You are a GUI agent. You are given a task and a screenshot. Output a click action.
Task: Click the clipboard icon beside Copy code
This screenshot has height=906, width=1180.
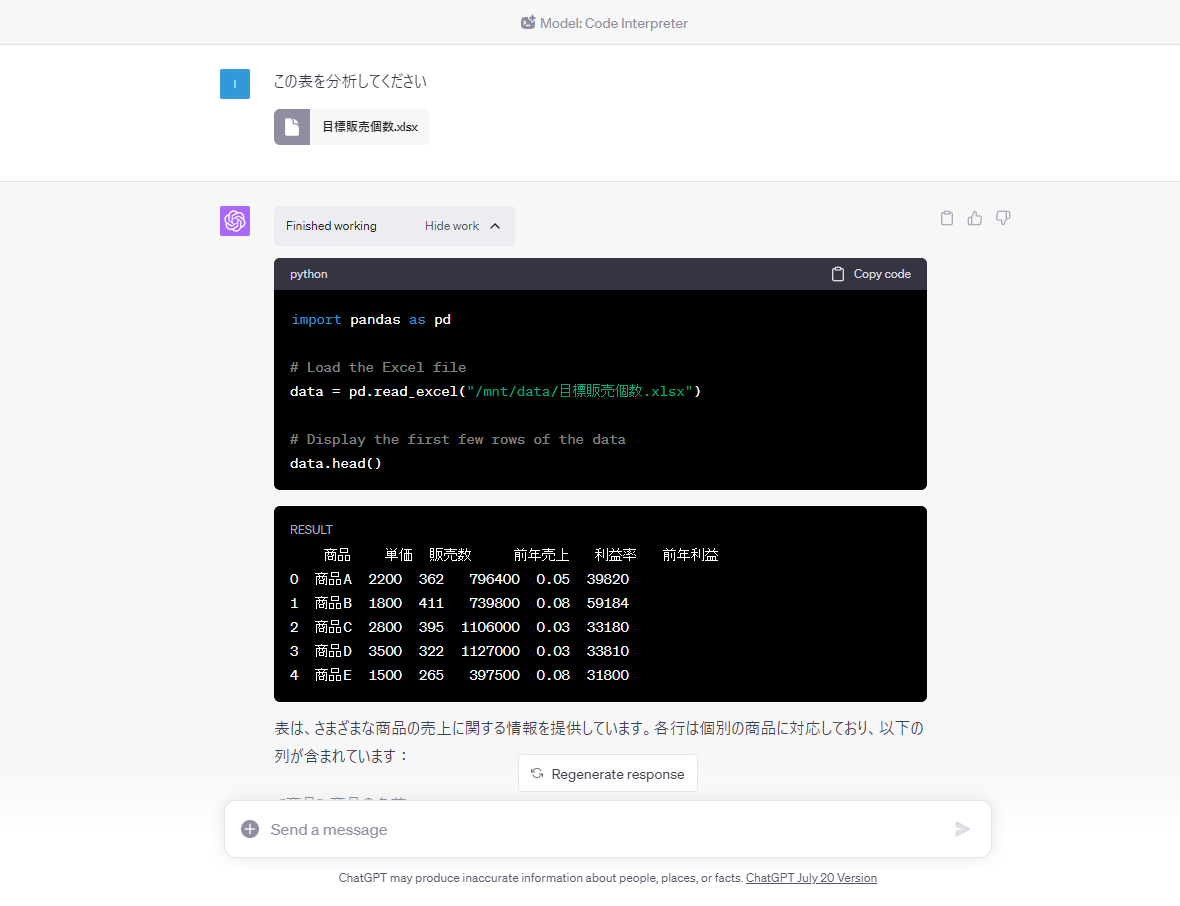click(838, 273)
